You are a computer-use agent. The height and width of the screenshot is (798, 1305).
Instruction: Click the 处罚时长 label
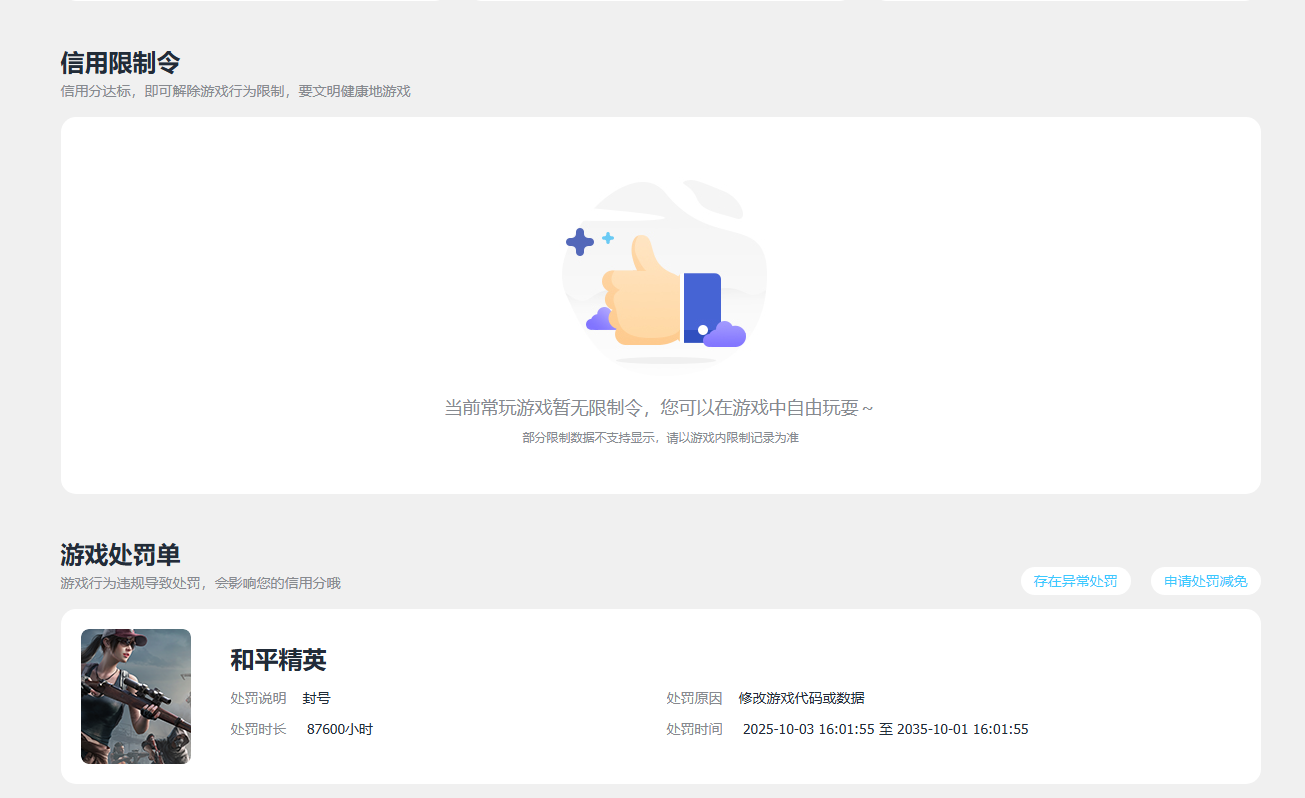pos(258,729)
